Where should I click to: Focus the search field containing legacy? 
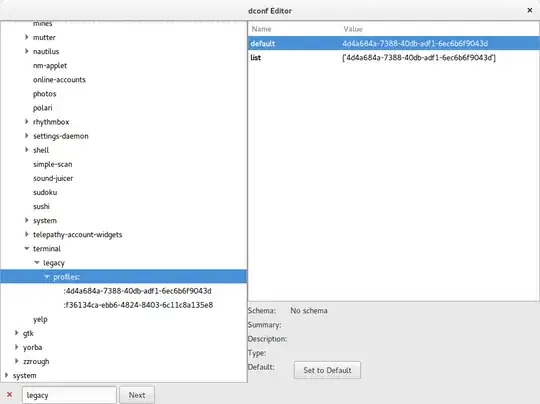[69, 395]
